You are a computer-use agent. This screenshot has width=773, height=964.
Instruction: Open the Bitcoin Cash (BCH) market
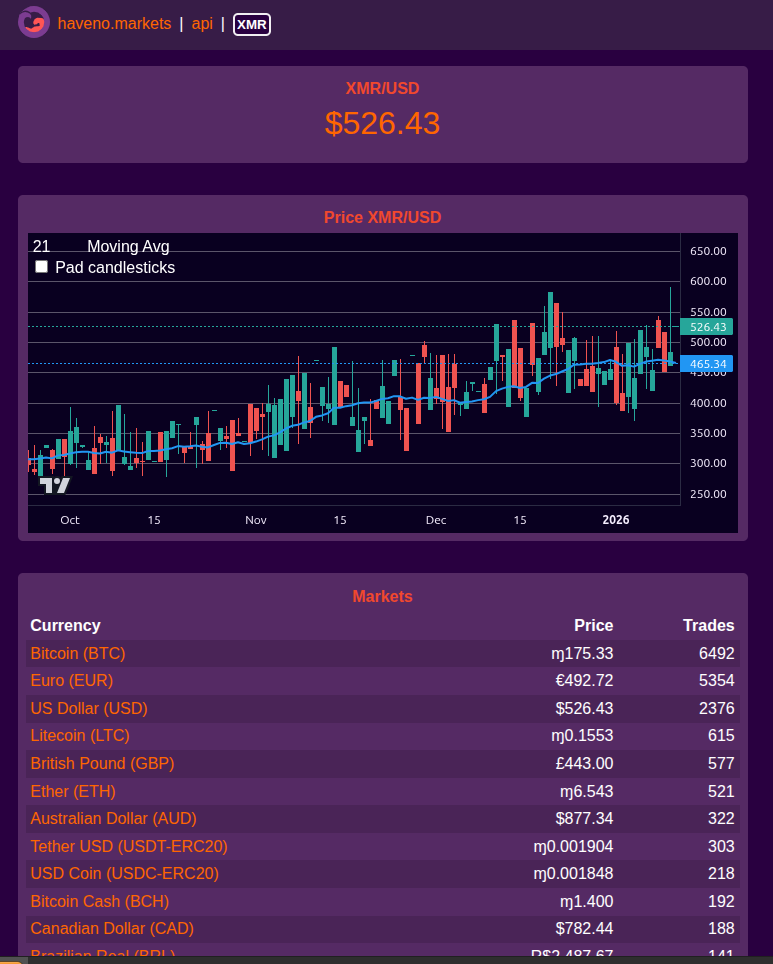[100, 901]
